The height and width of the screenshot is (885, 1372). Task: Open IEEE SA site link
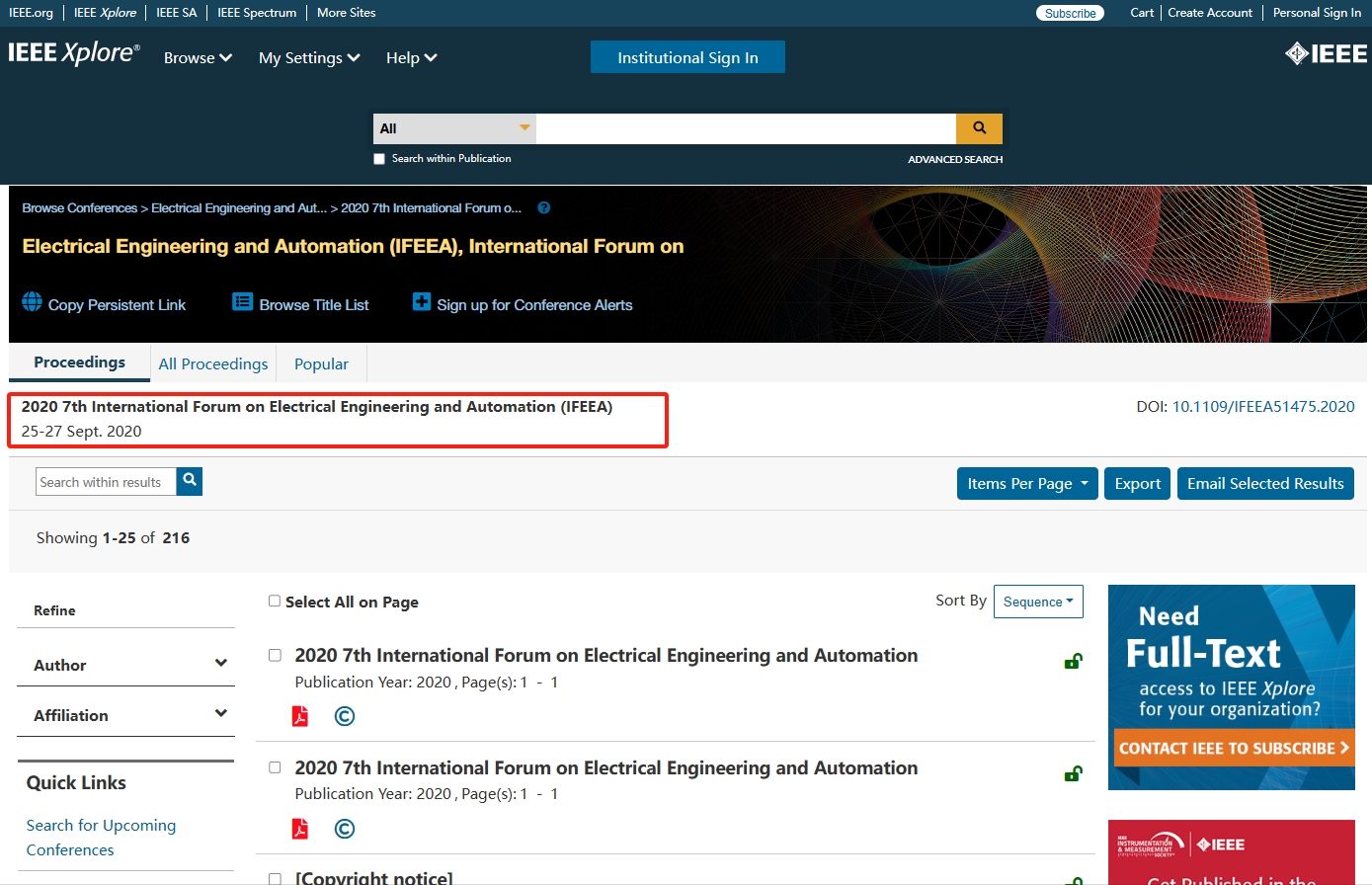pos(177,13)
